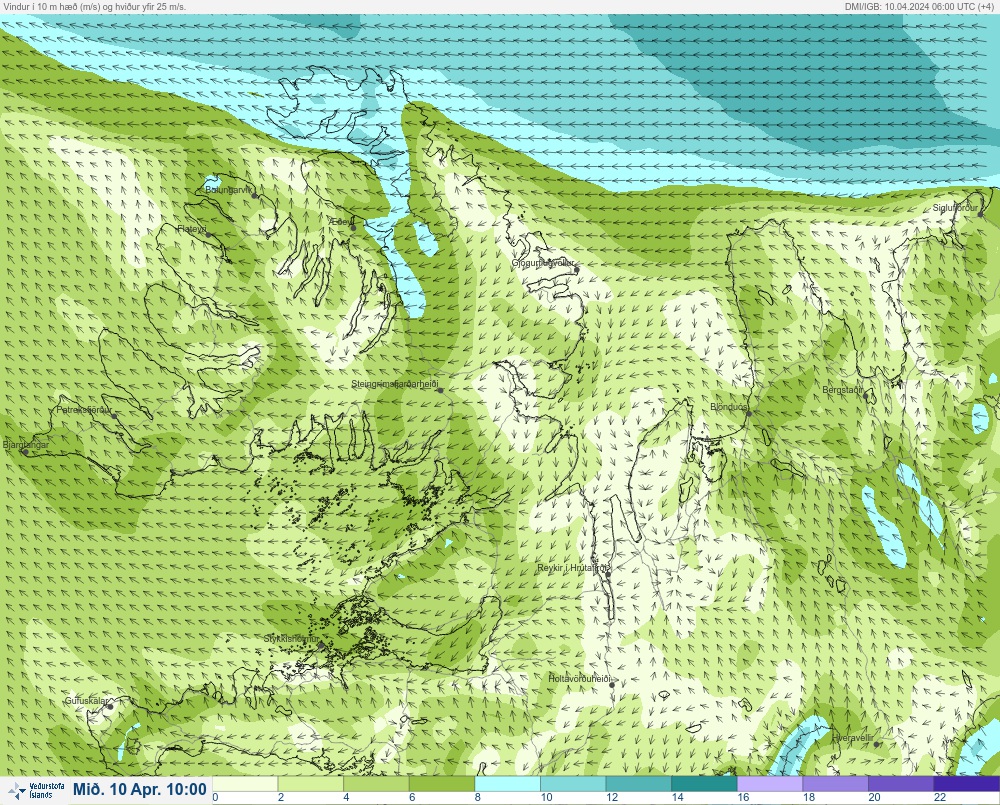
Task: Select the 18–20 m/s purple legend swatch
Action: point(836,783)
